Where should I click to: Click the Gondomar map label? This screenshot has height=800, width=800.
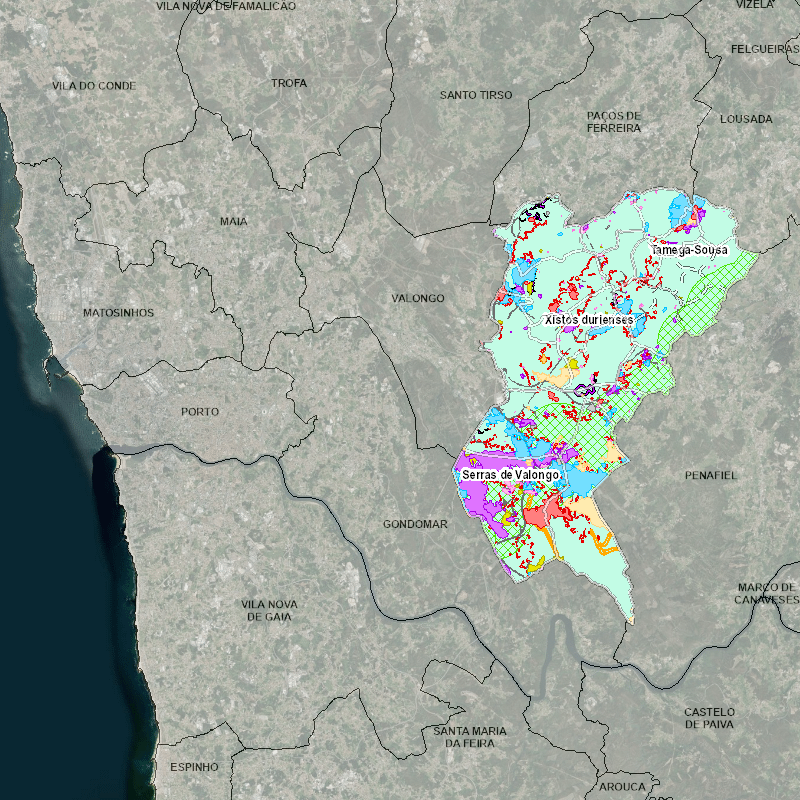click(x=414, y=524)
